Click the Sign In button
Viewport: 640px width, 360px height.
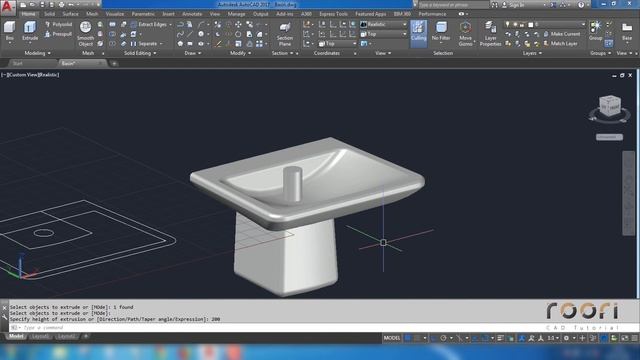(513, 5)
